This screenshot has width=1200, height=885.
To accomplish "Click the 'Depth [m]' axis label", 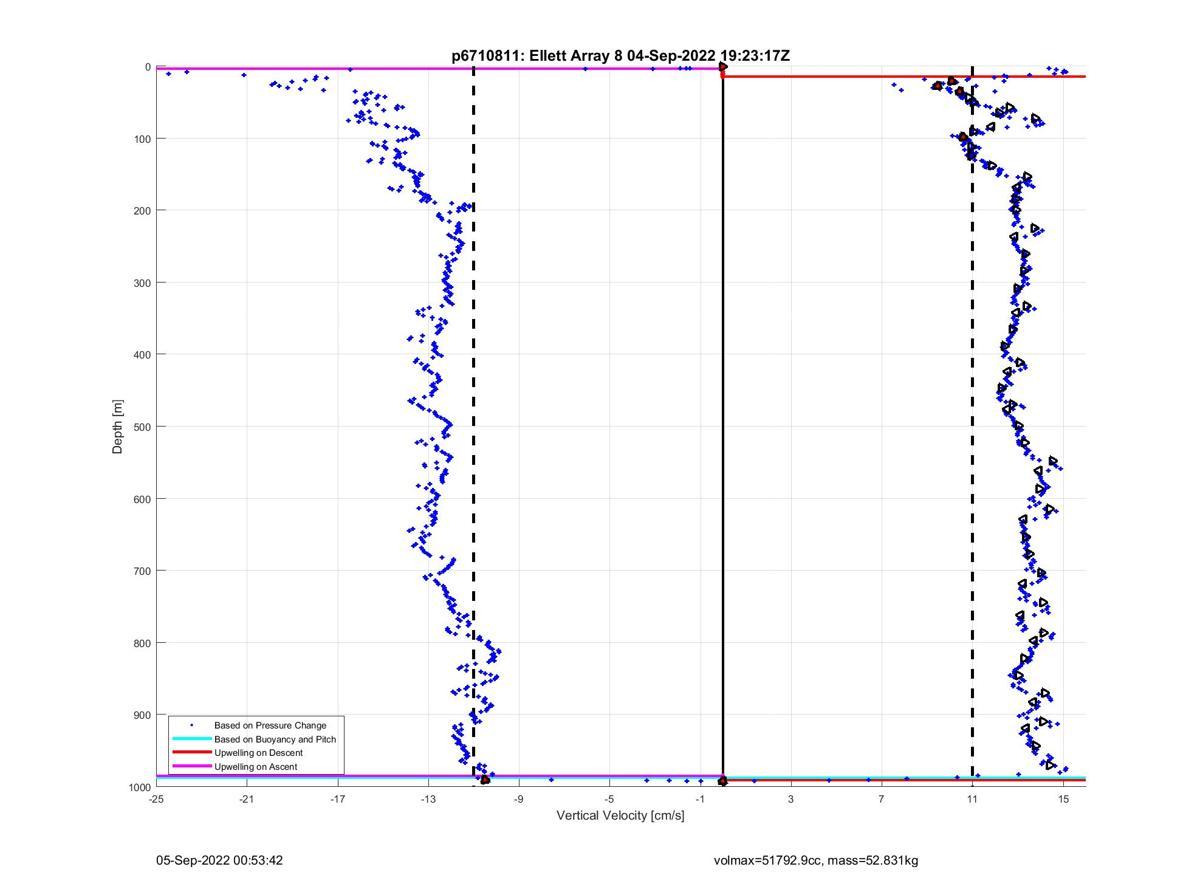I will click(118, 427).
